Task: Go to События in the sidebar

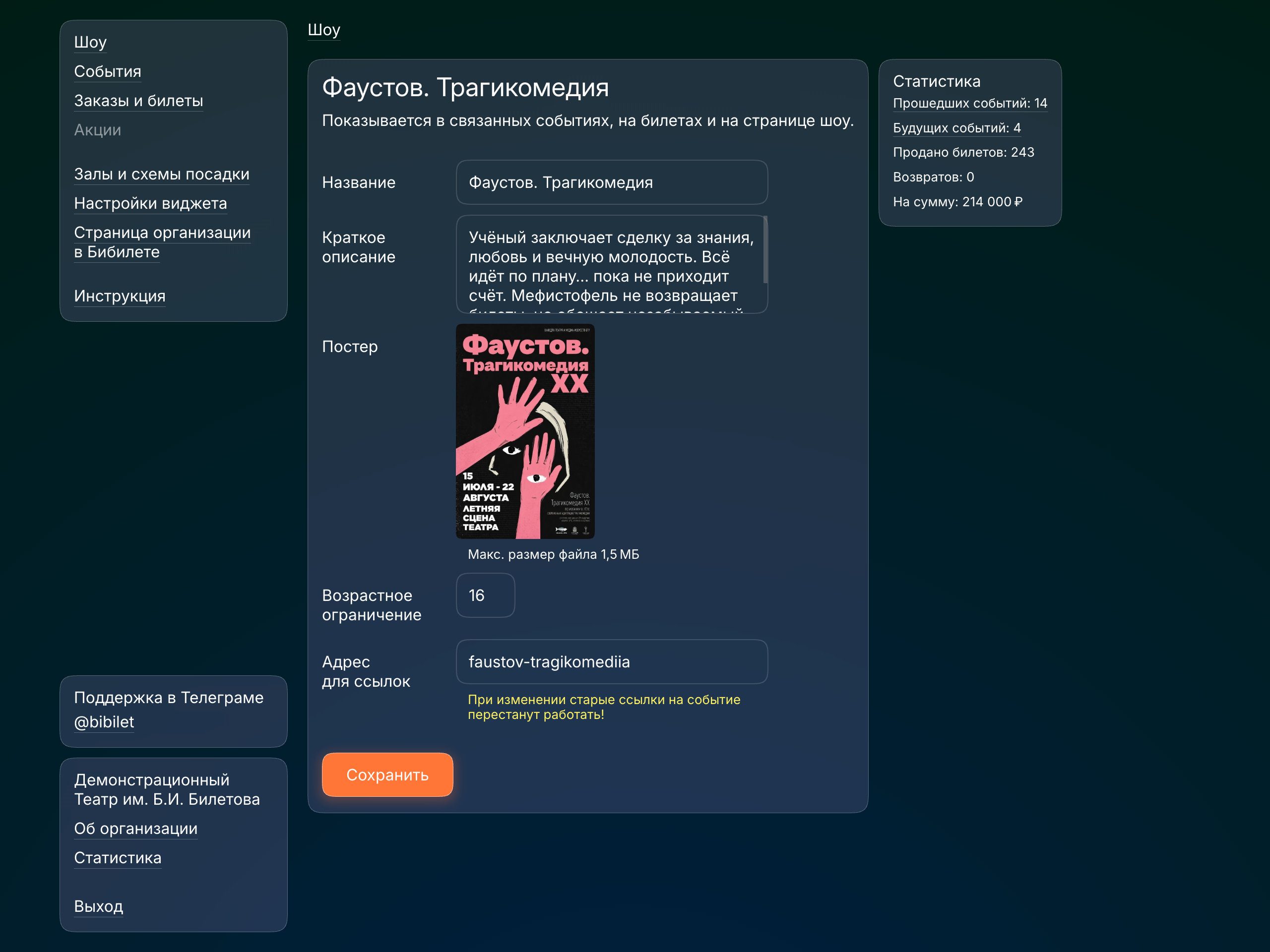Action: pyautogui.click(x=107, y=72)
